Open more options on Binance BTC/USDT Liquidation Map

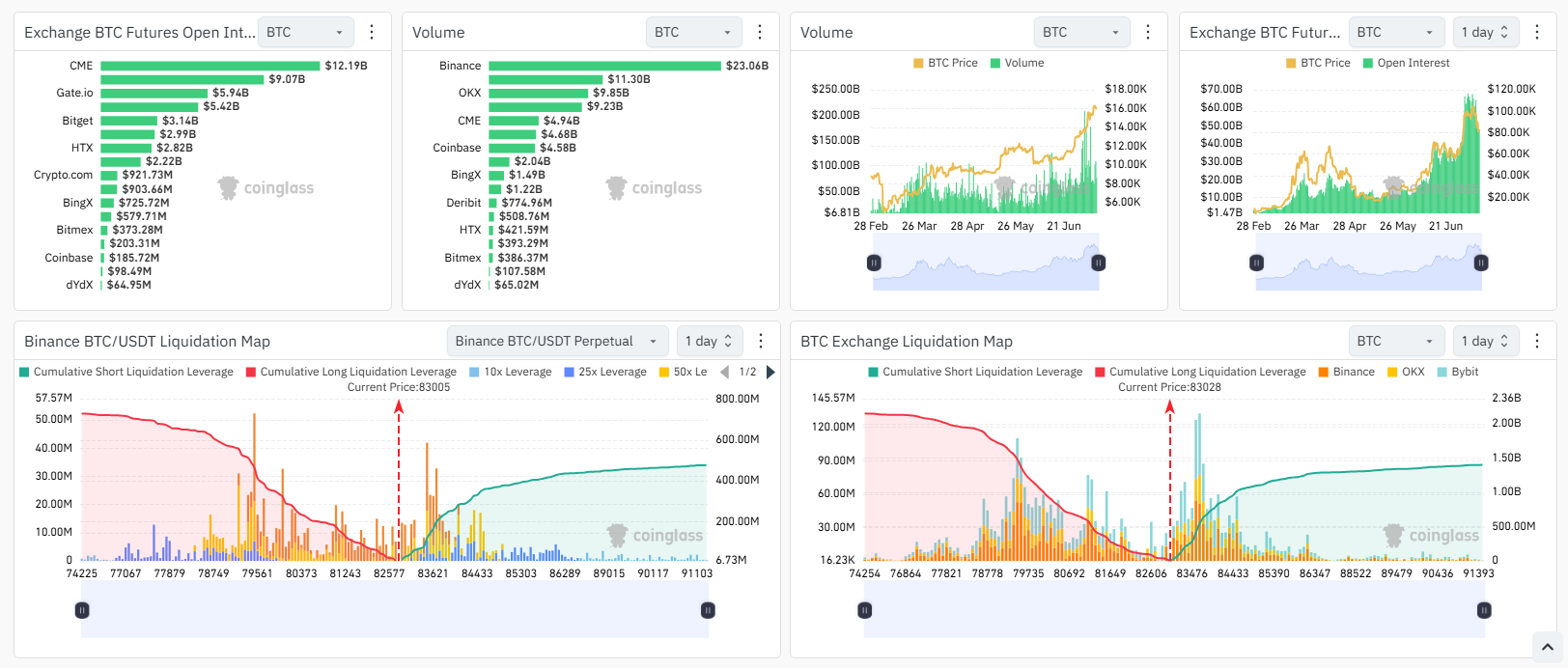[761, 341]
